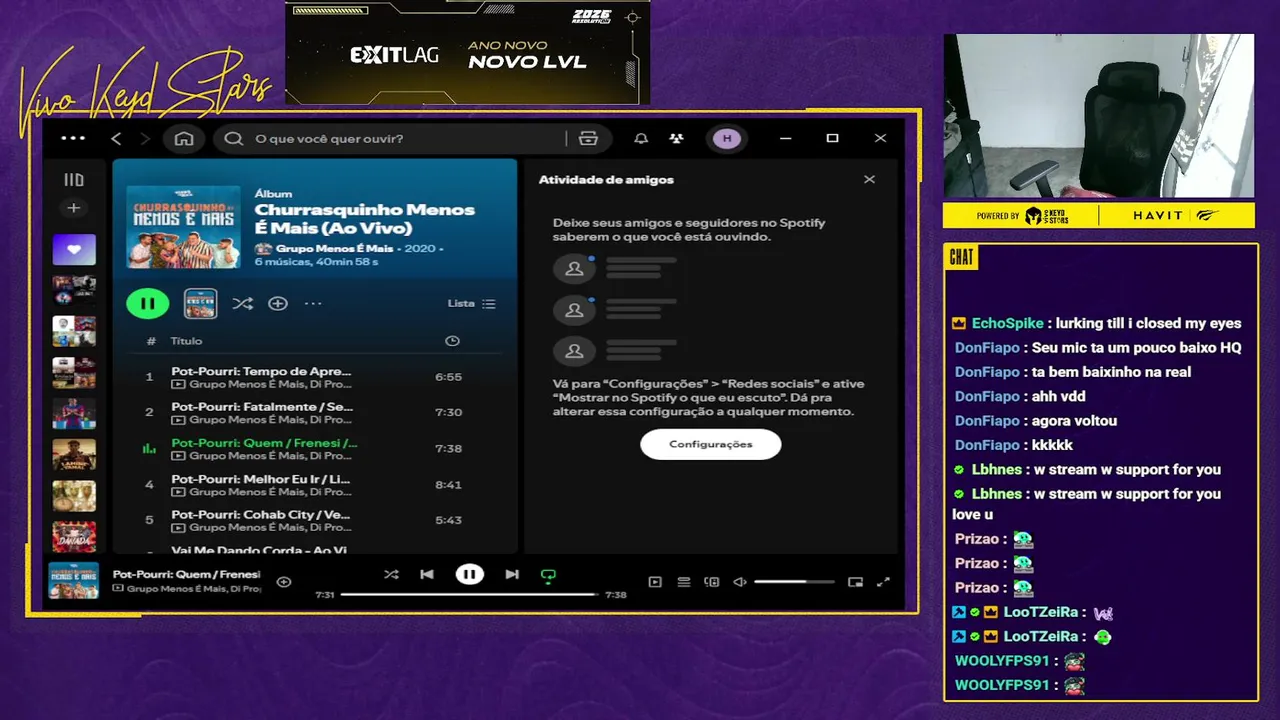Click the CHAT label on stream overlay
The height and width of the screenshot is (720, 1280).
pos(961,257)
